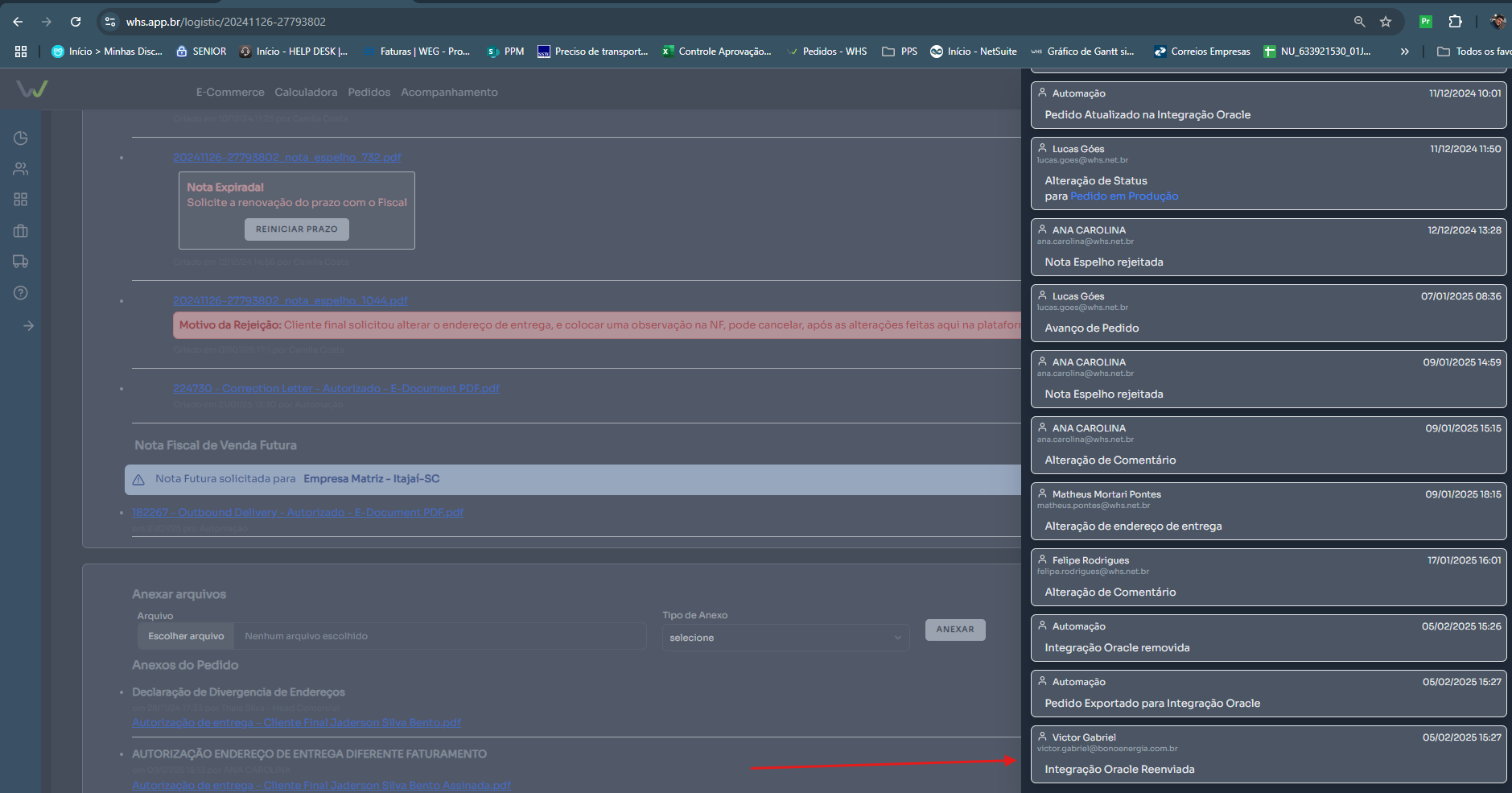
Task: Show more bookmarks via the chevron
Action: 1404,52
